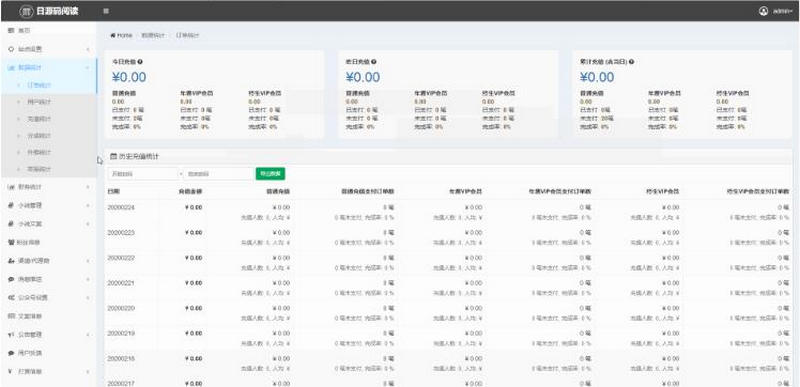
Task: Click cumulative recharge ¥0.00 total
Action: (597, 78)
